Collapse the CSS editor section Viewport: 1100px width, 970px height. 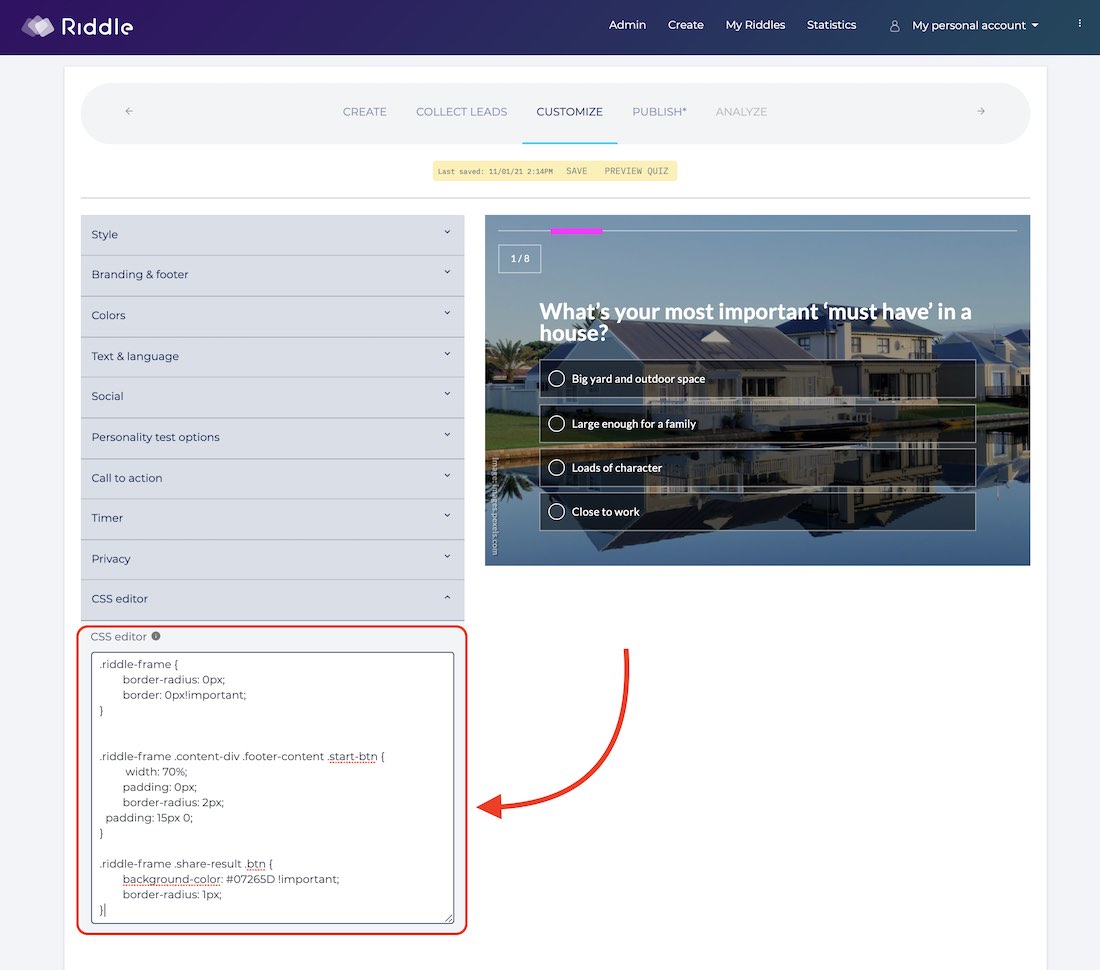coord(272,599)
